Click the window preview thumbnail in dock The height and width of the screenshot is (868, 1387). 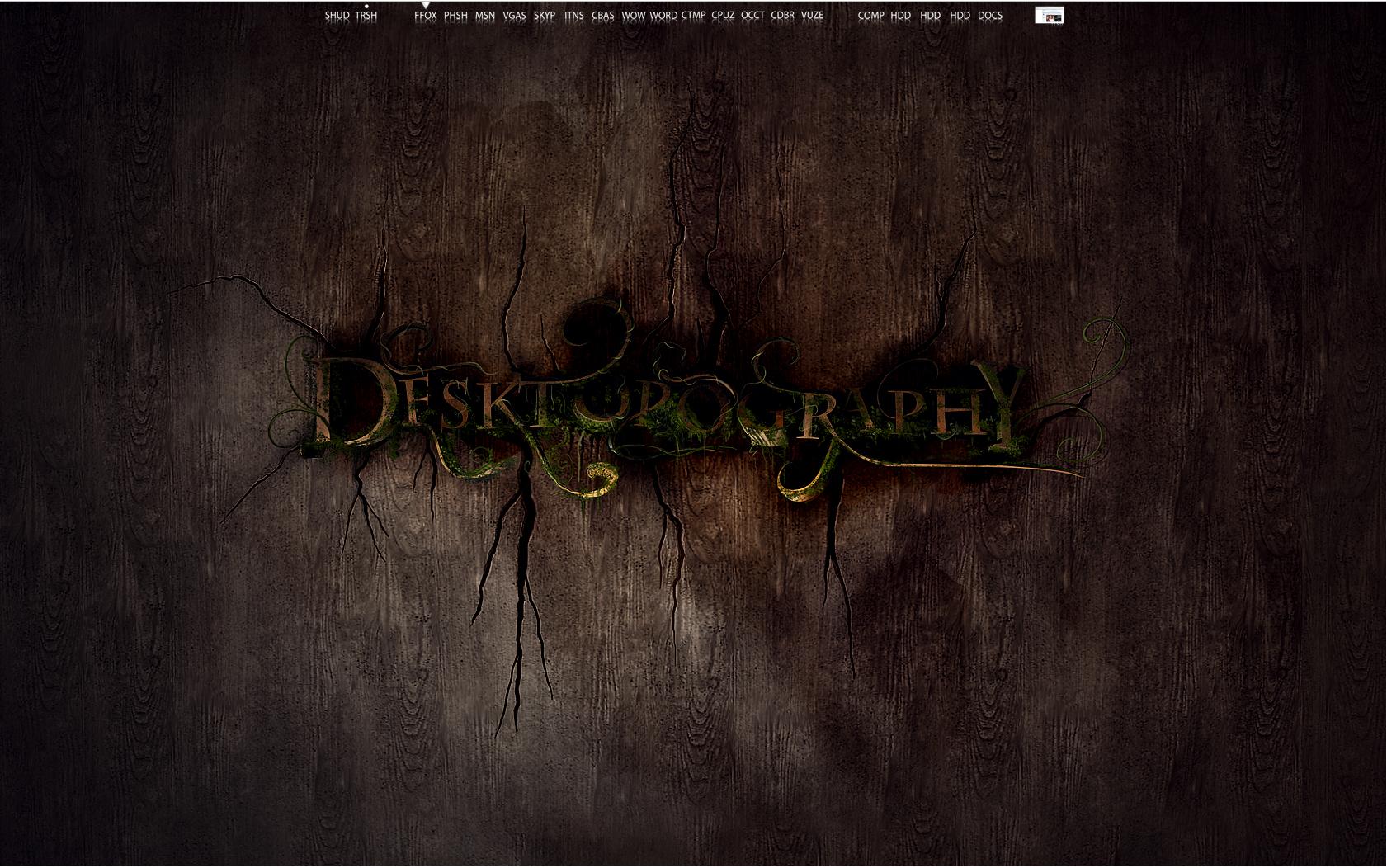1050,15
